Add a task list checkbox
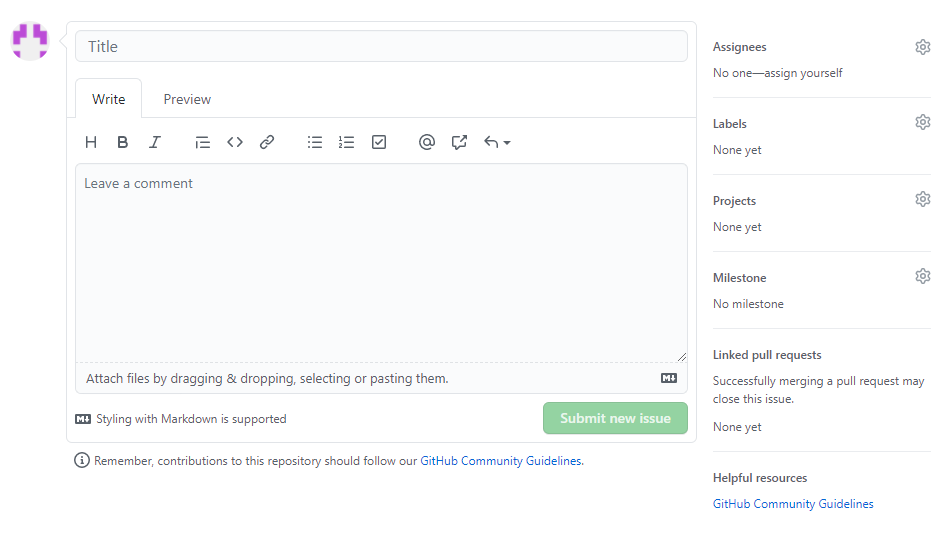The image size is (947, 535). (x=379, y=142)
